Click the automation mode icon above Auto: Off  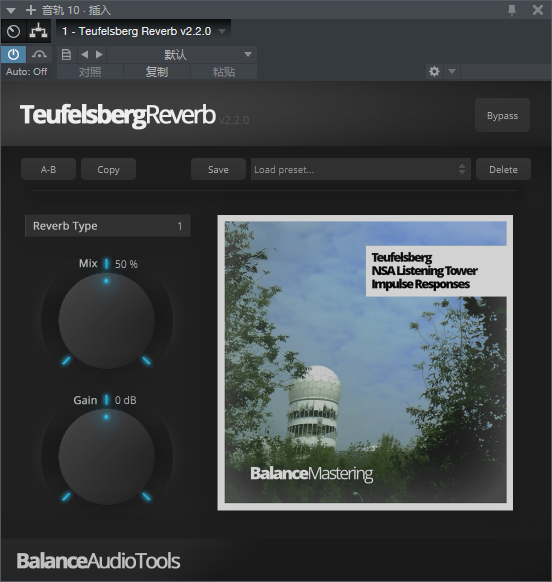39,55
